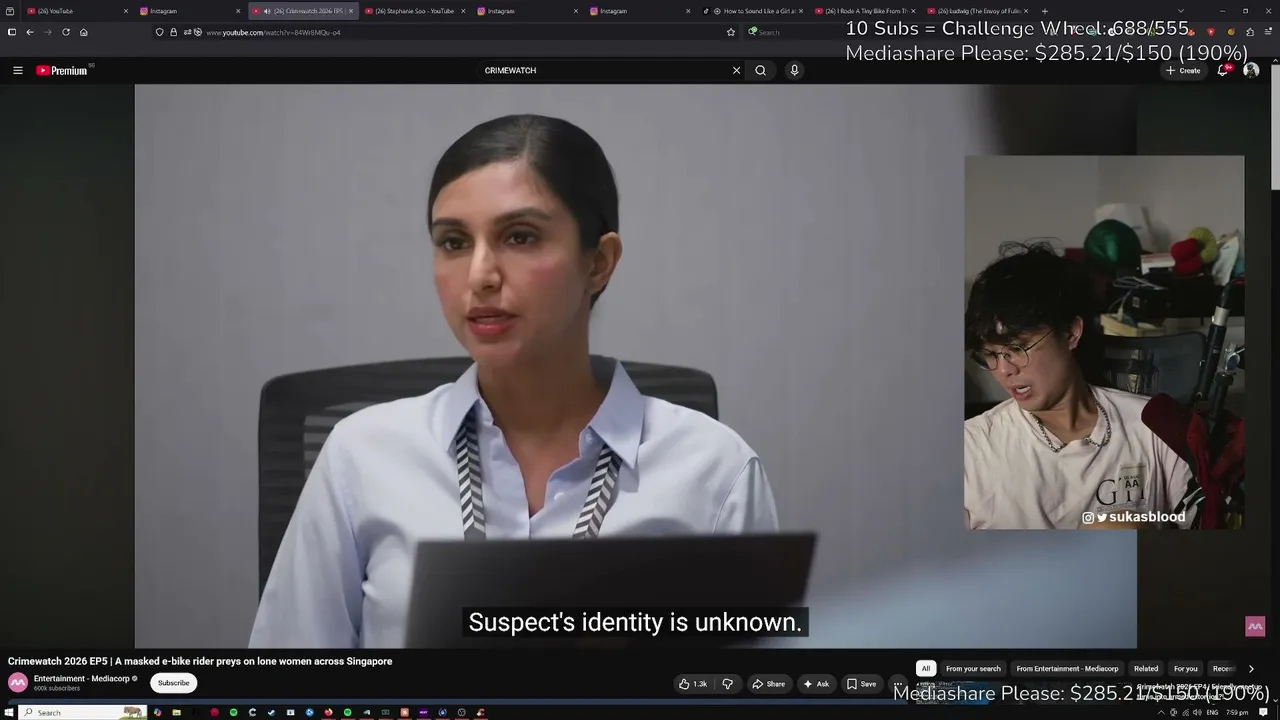Click the video title text

pyautogui.click(x=200, y=661)
